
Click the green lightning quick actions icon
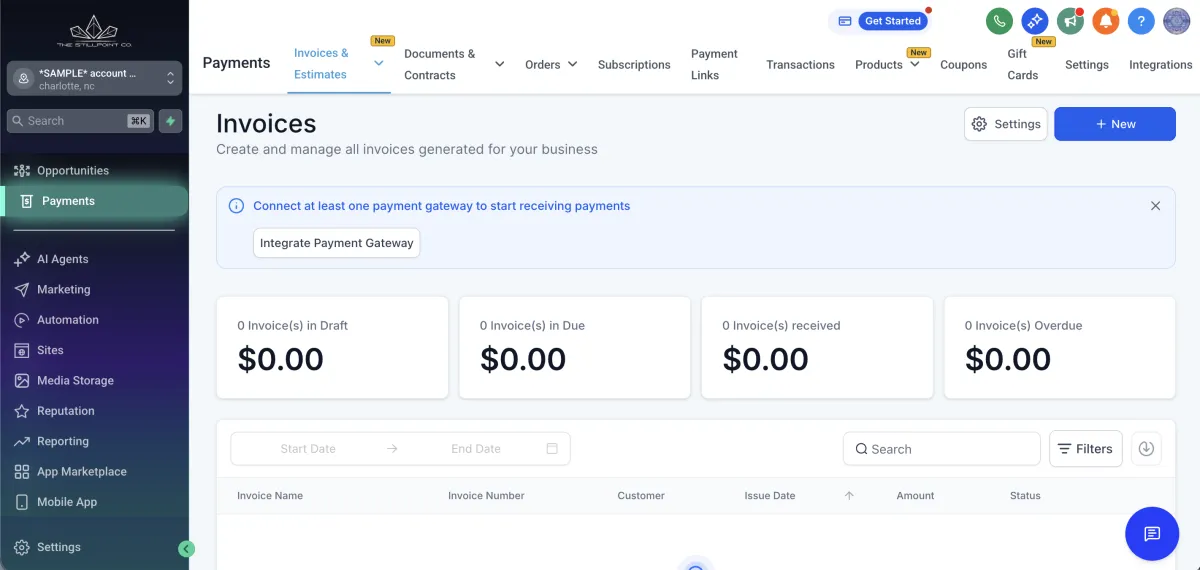point(171,121)
